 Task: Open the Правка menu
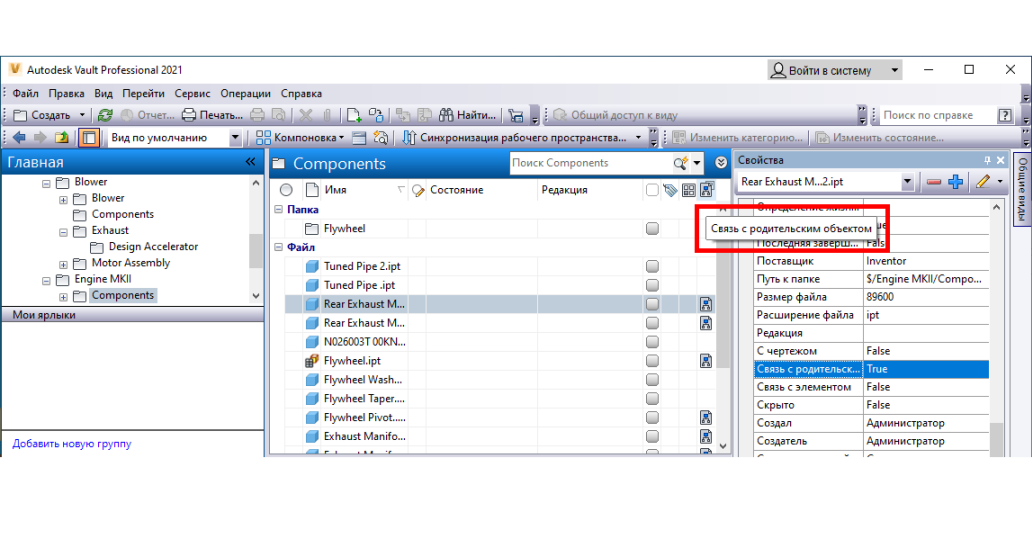(66, 93)
